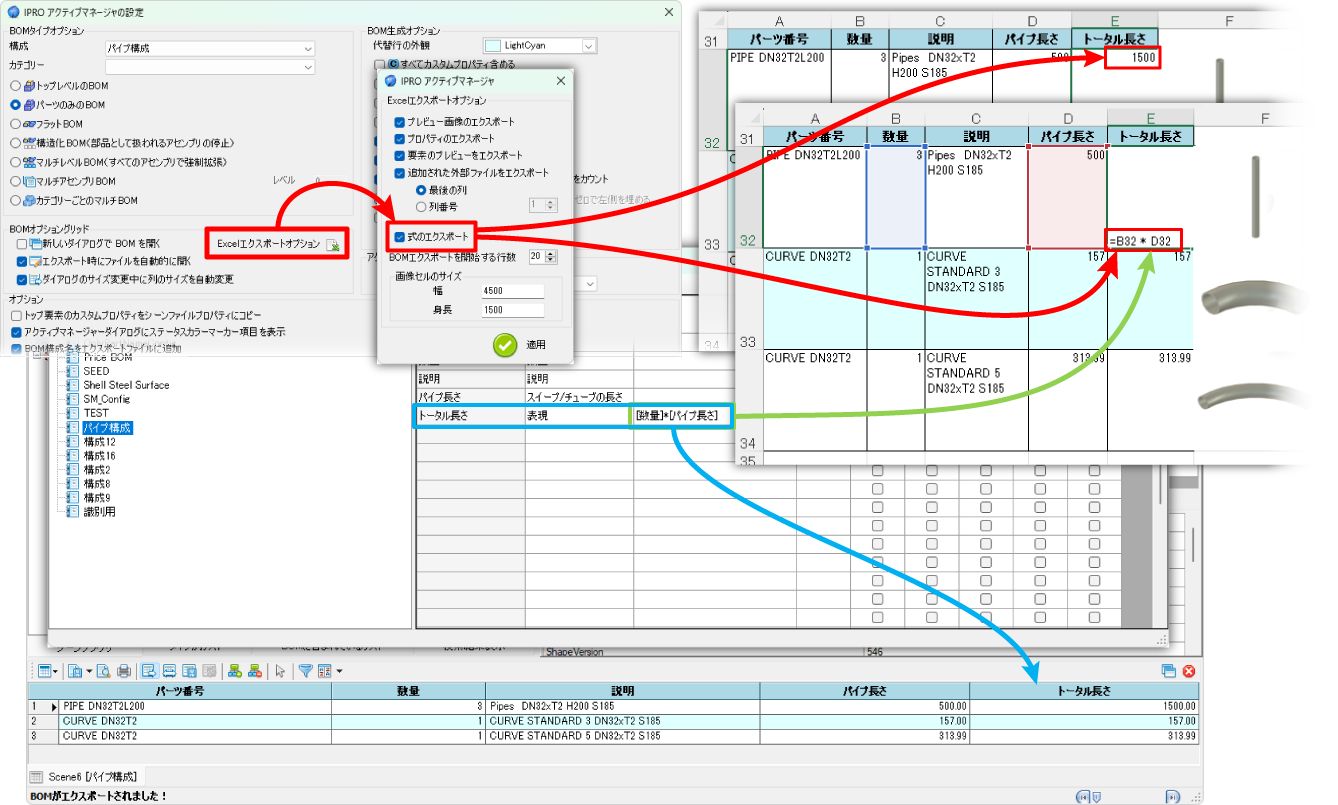
Task: Click the cascade windows icon above トータル長さ column
Action: [1169, 670]
